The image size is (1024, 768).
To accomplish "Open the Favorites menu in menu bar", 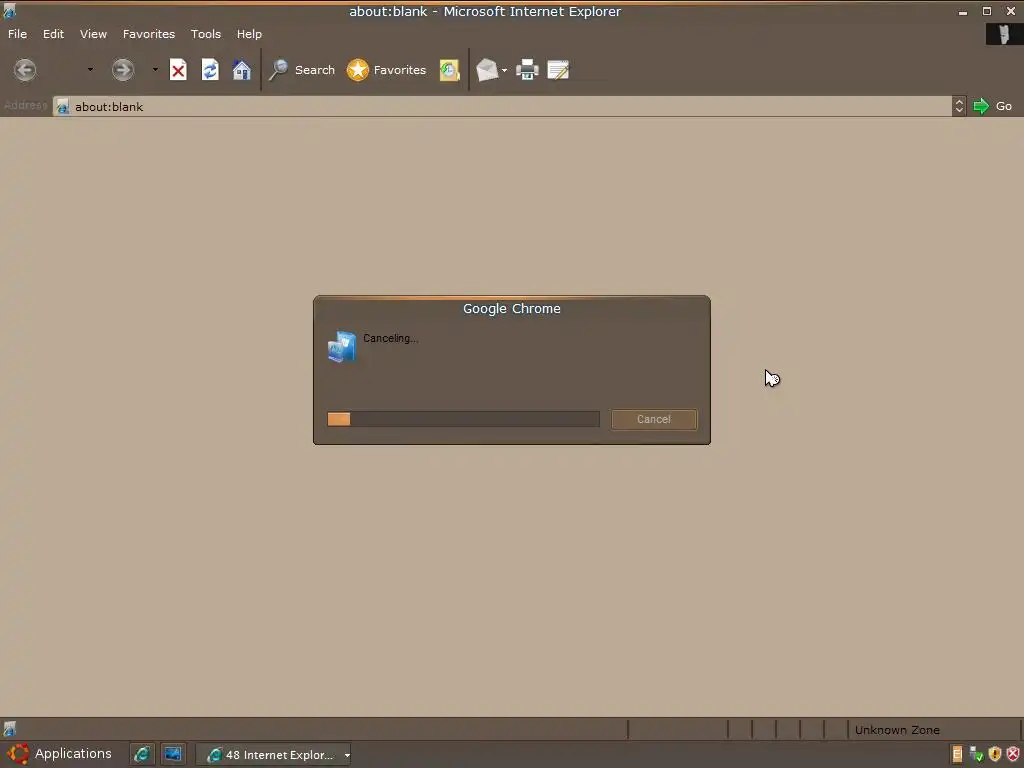I will [149, 34].
